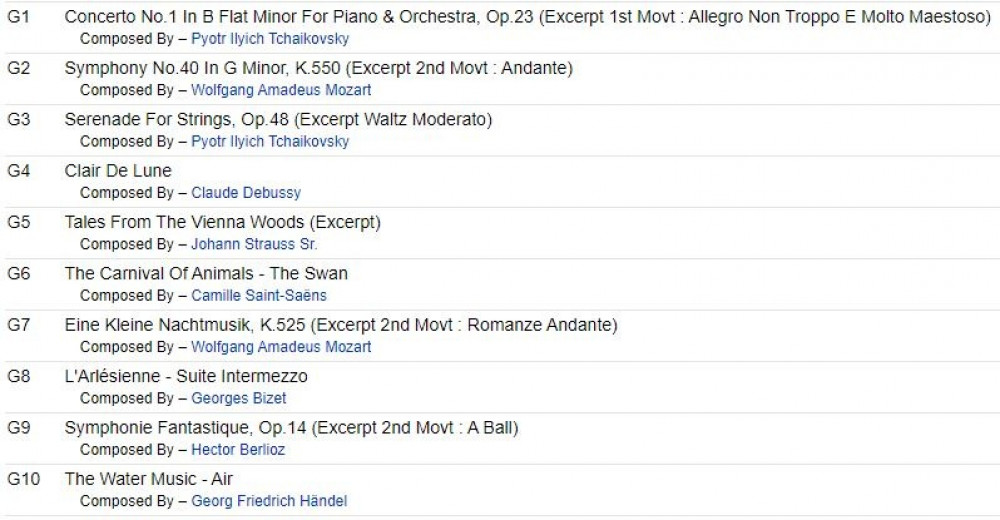Open the Wolfgang Amadeus Mozart link for Symphony No.40

[281, 90]
